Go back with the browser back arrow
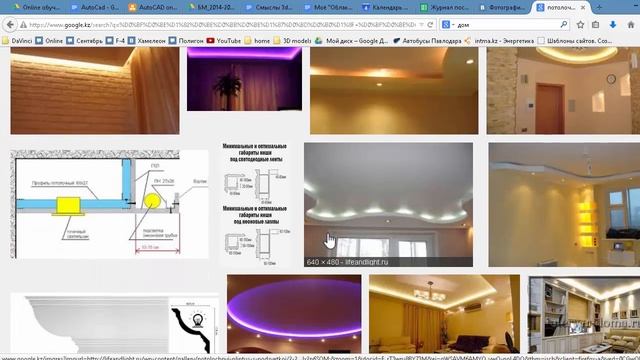Screen dimensions: 640x360 point(10,25)
